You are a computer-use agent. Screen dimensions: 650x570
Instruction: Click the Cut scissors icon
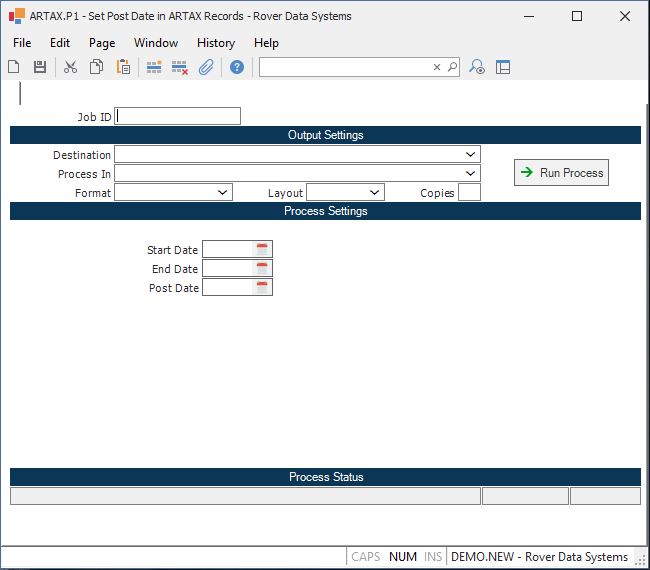(70, 67)
